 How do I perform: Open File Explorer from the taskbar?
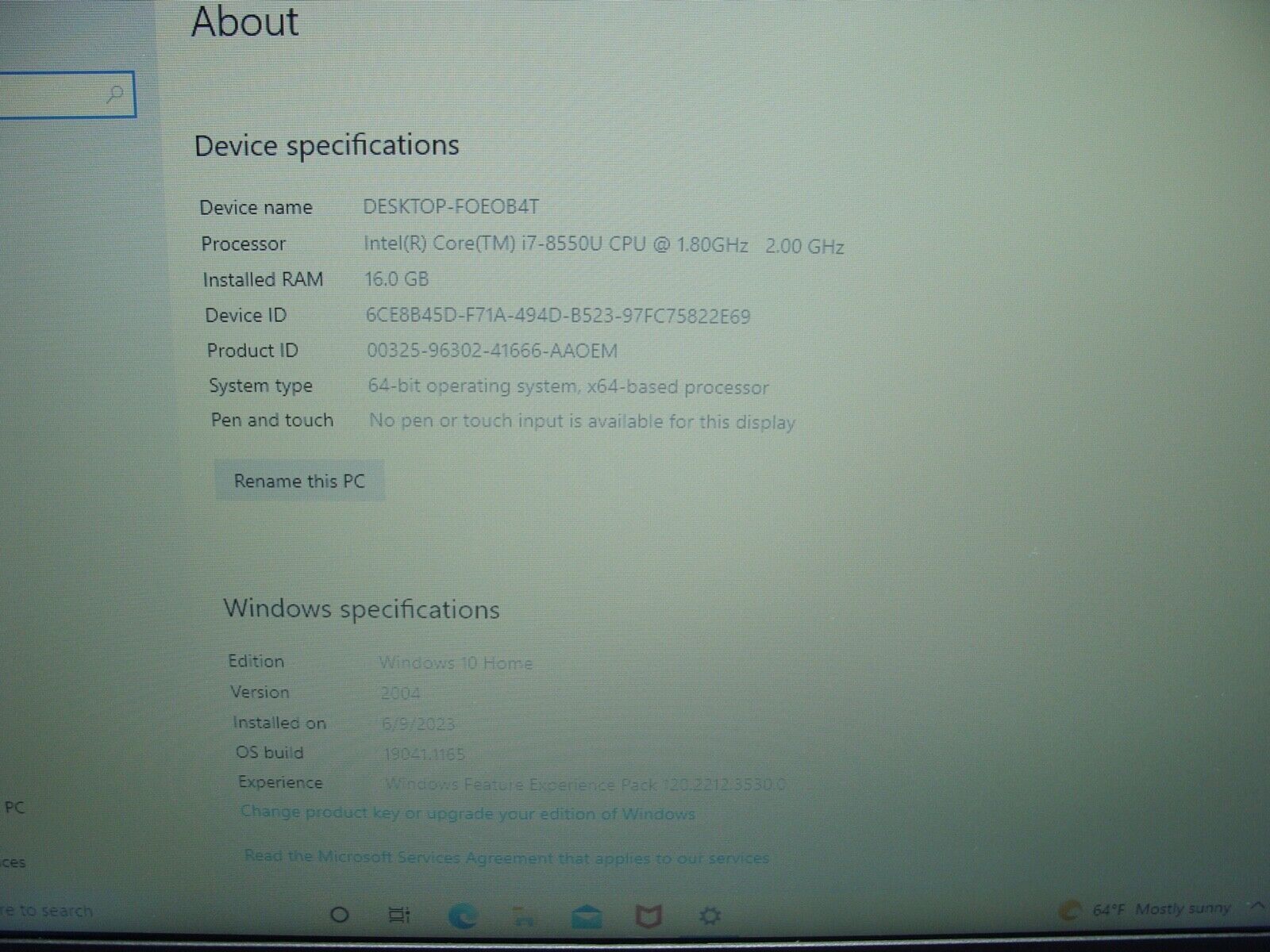524,918
